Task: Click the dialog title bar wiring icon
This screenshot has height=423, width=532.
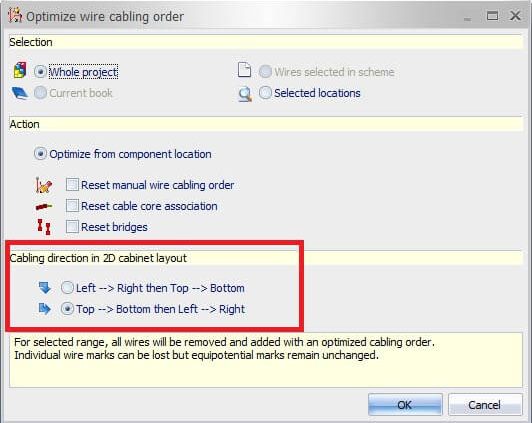Action: pos(15,15)
